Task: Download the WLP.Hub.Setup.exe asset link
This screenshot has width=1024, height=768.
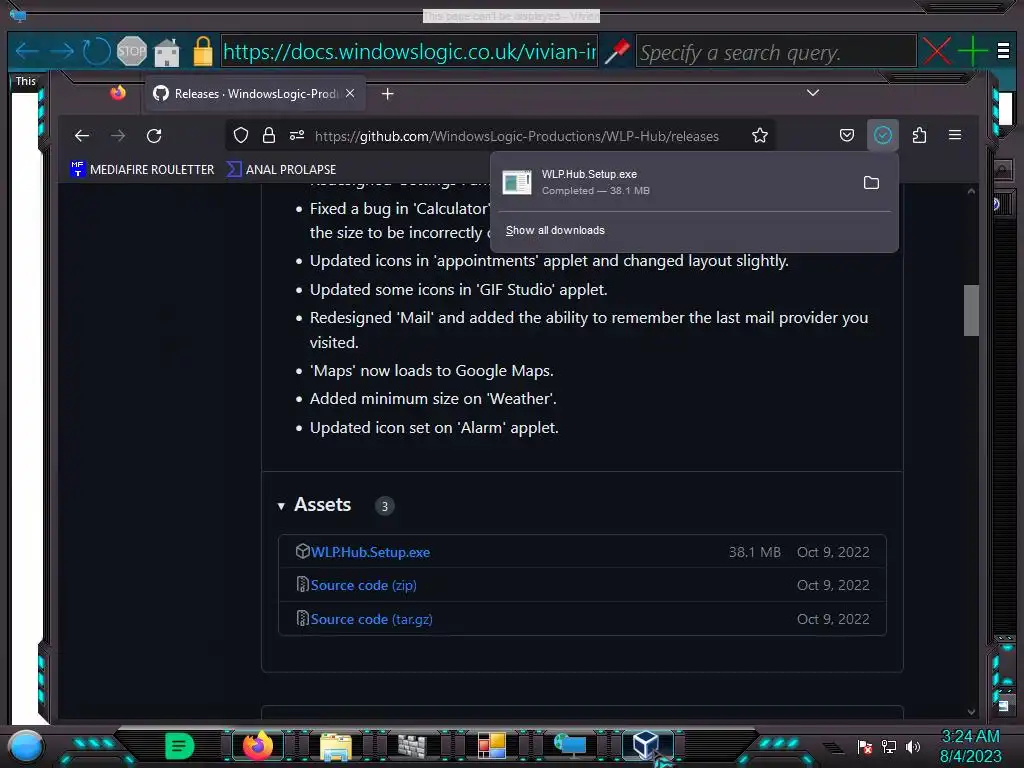Action: coord(370,552)
